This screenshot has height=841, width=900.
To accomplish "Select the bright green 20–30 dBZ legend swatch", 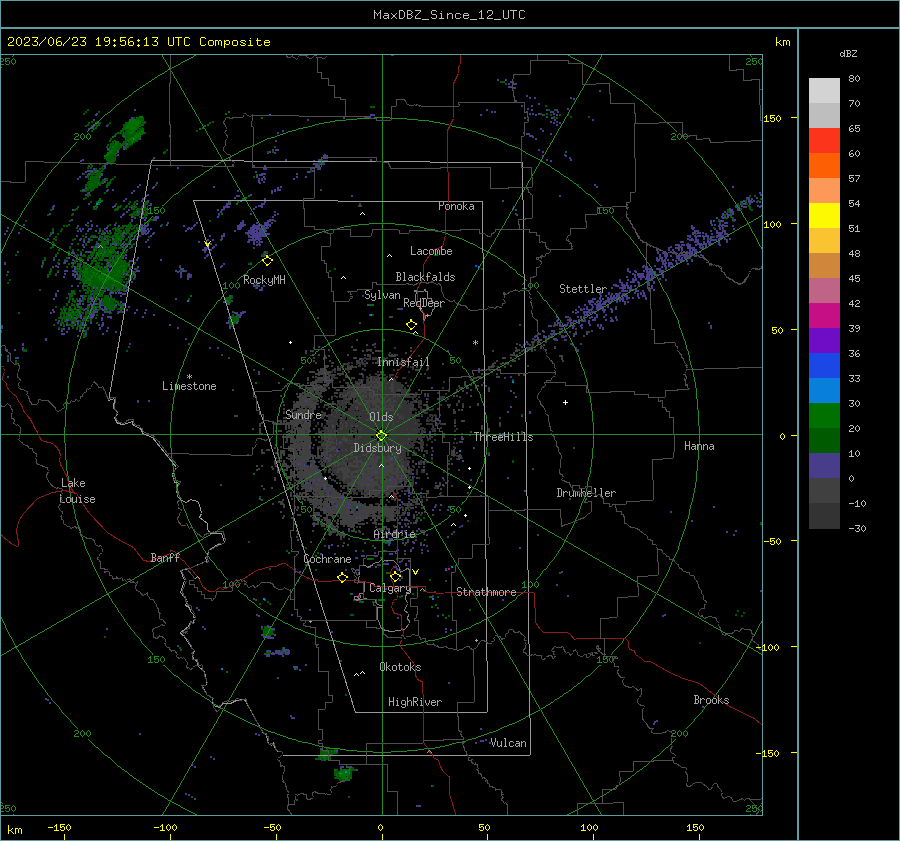I will point(824,416).
